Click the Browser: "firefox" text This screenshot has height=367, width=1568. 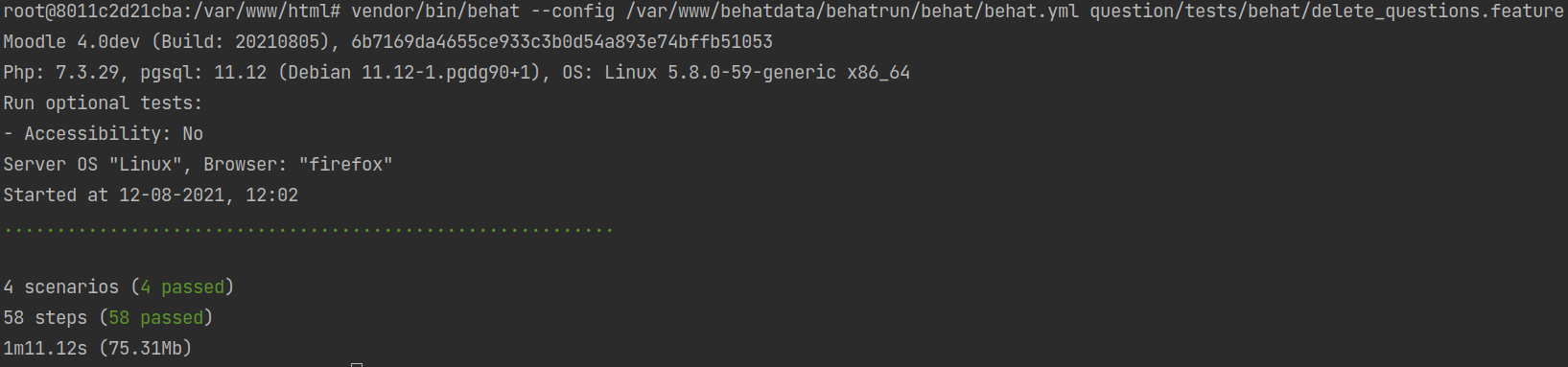(298, 165)
